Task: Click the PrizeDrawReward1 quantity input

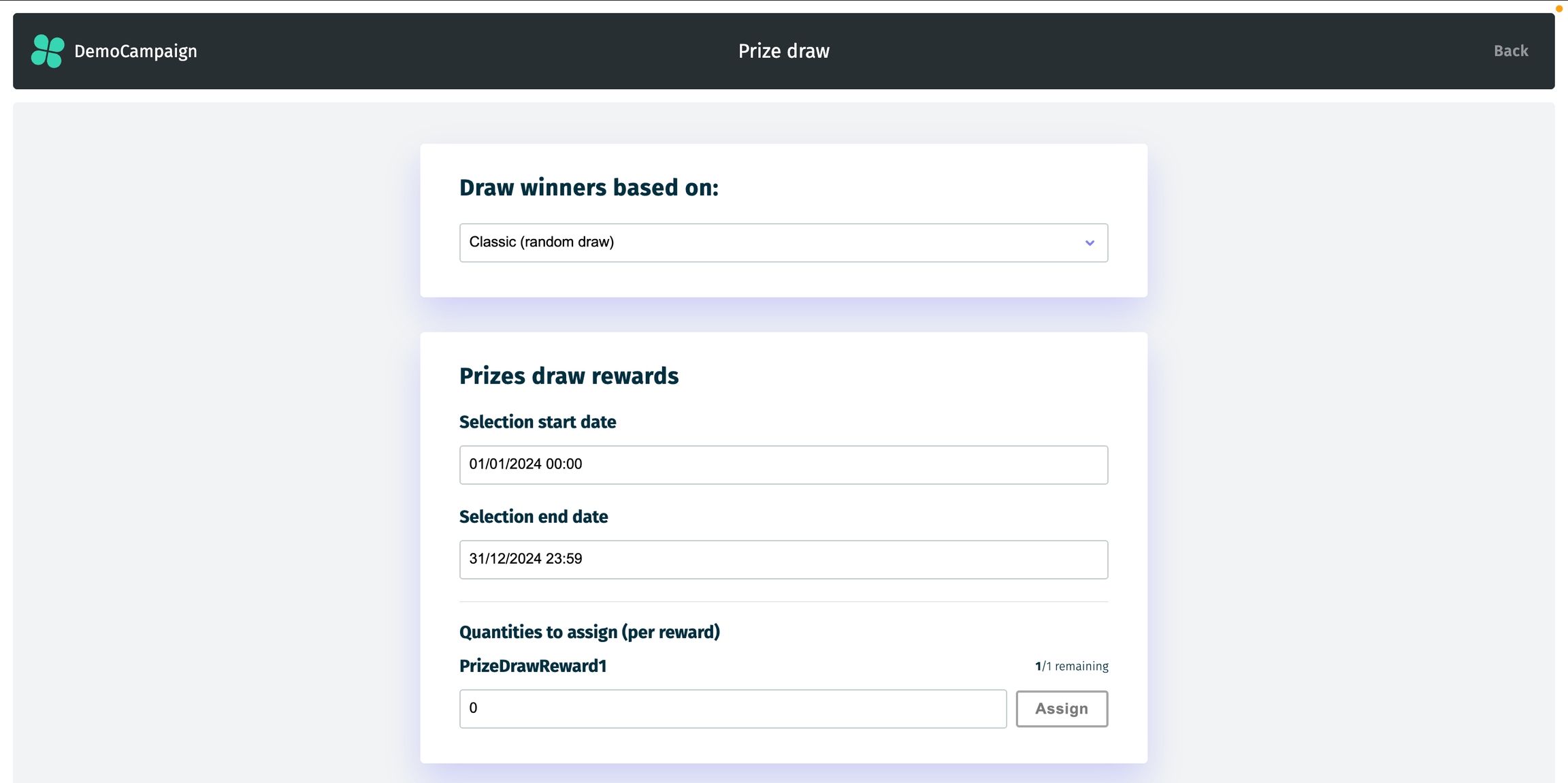Action: pyautogui.click(x=732, y=708)
